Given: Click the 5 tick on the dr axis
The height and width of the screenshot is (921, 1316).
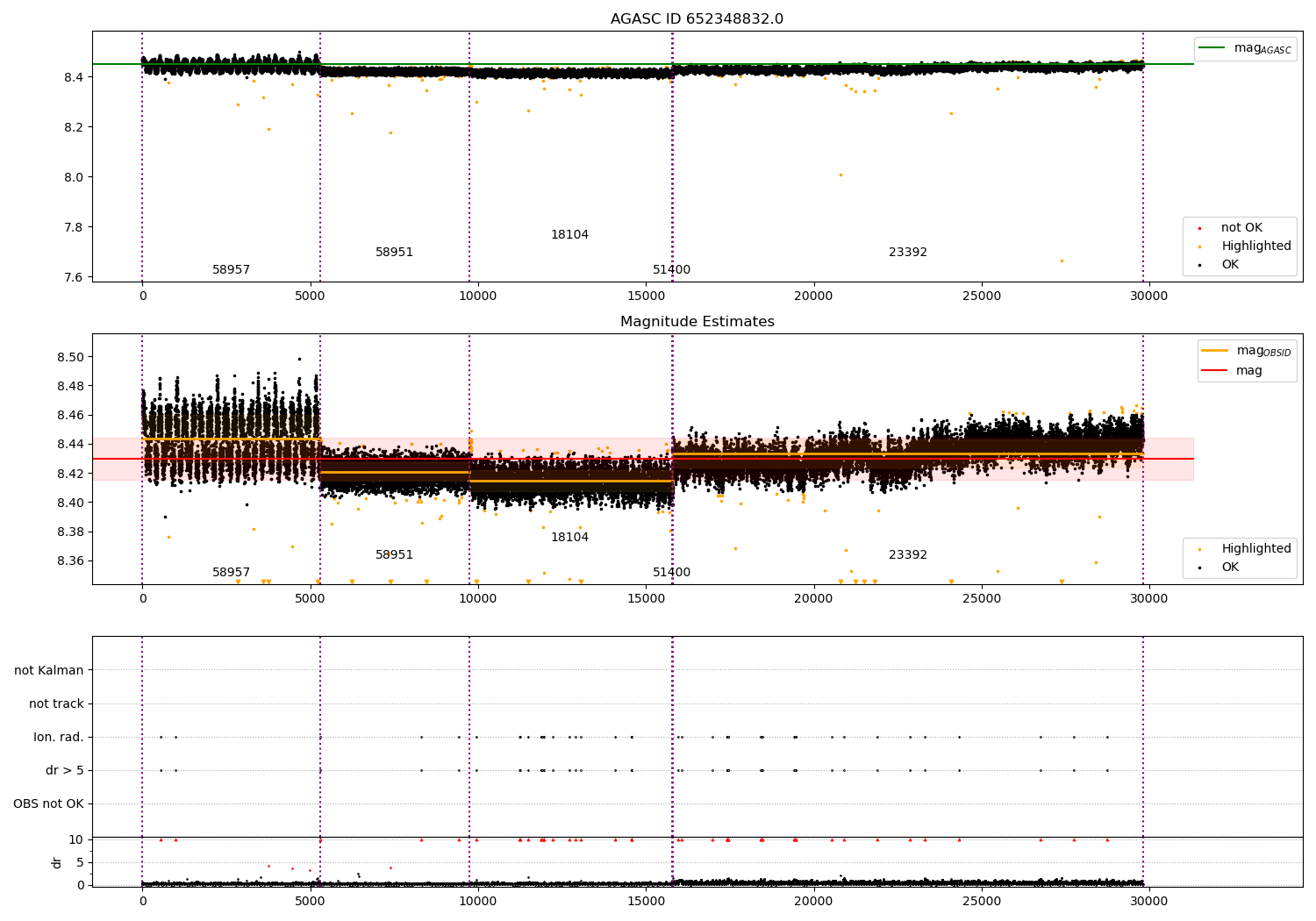Looking at the screenshot, I should click(x=80, y=862).
